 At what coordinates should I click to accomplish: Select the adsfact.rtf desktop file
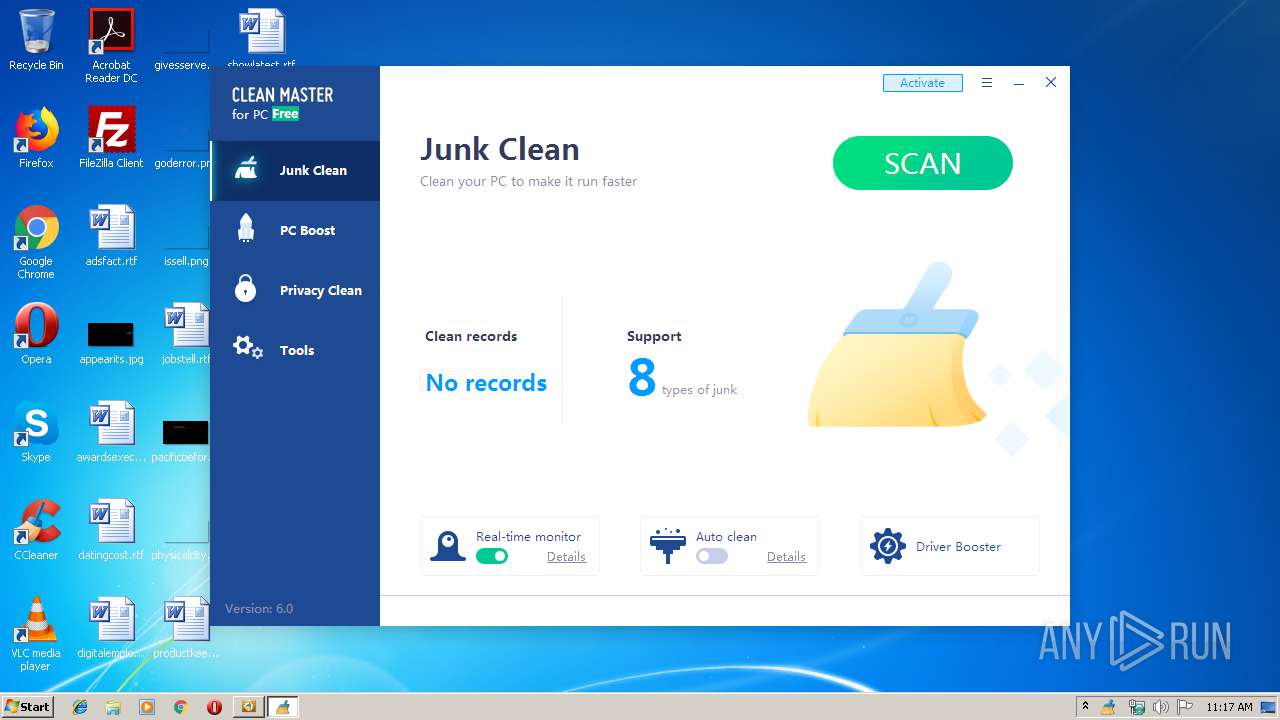[111, 236]
